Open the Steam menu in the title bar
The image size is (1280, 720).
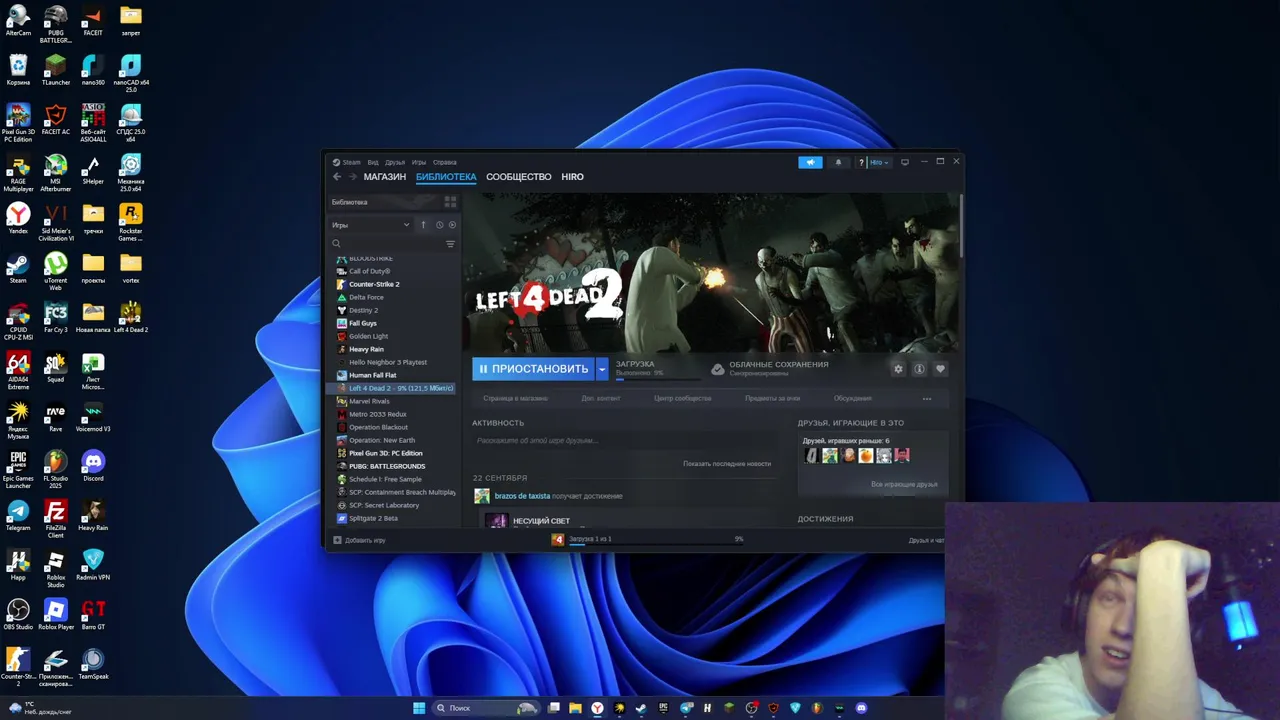click(348, 162)
